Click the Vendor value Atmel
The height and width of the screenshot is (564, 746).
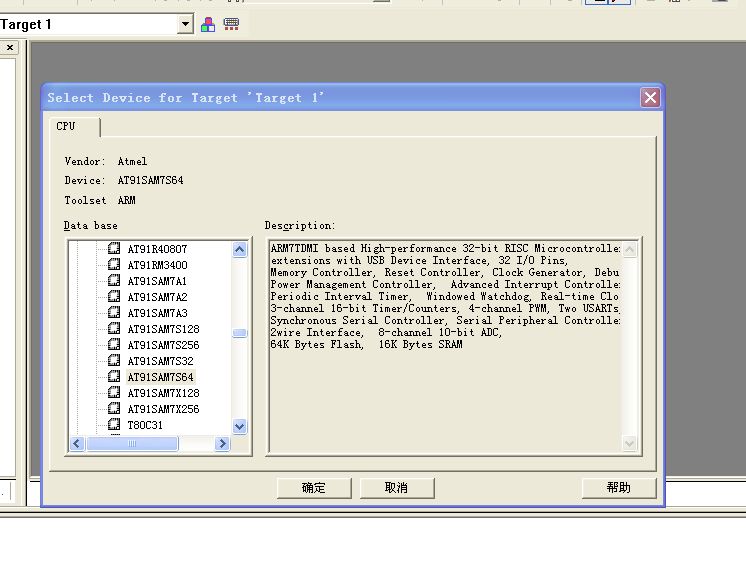pyautogui.click(x=132, y=161)
